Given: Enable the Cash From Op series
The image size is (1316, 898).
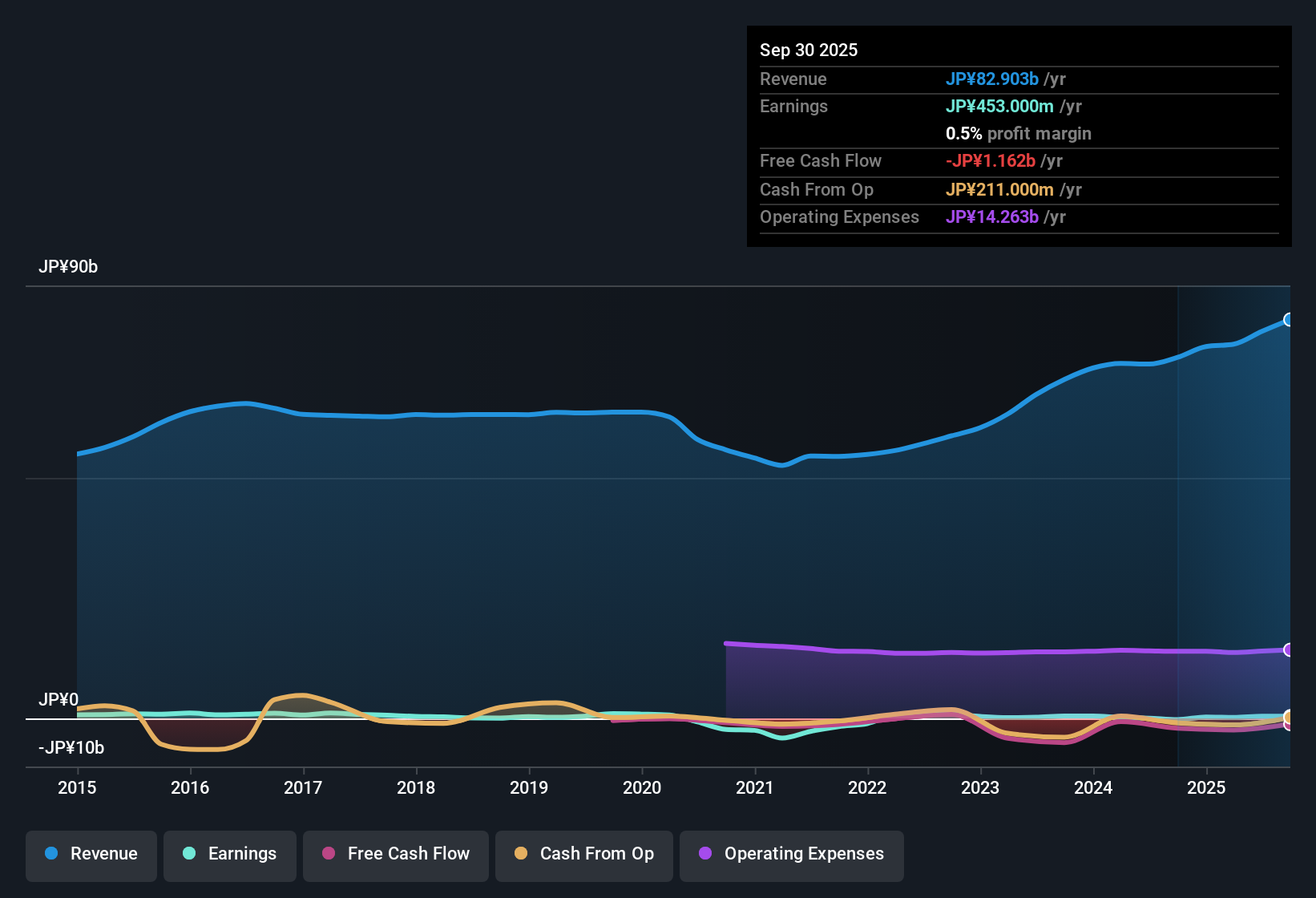Looking at the screenshot, I should tap(583, 854).
